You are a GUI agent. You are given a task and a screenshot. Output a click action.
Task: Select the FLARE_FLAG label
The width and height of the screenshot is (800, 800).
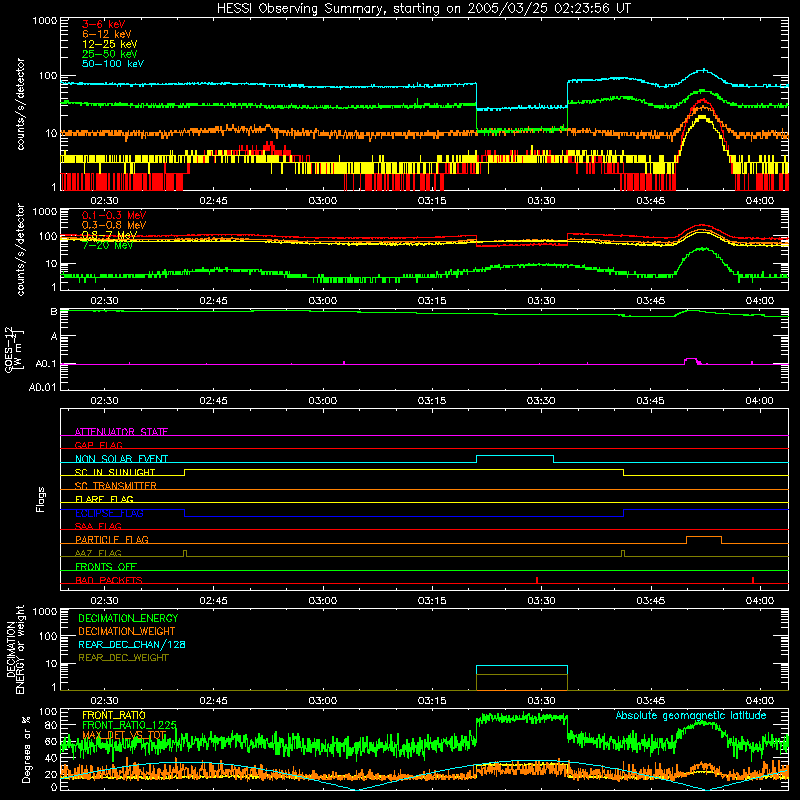pos(104,499)
